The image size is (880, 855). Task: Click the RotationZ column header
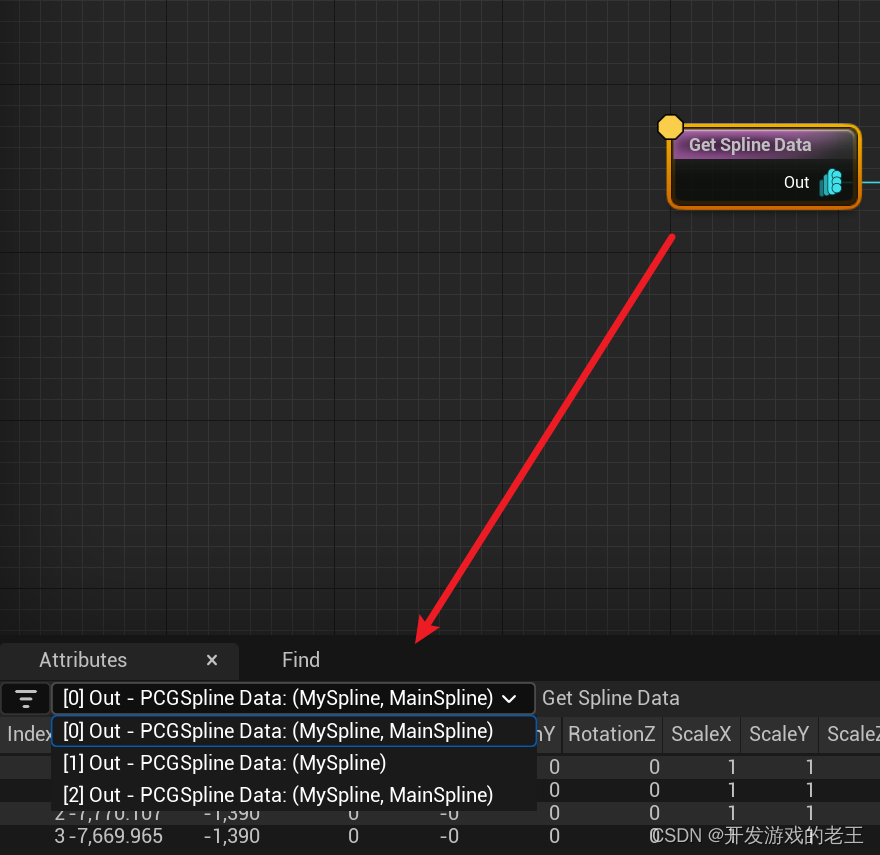[611, 734]
